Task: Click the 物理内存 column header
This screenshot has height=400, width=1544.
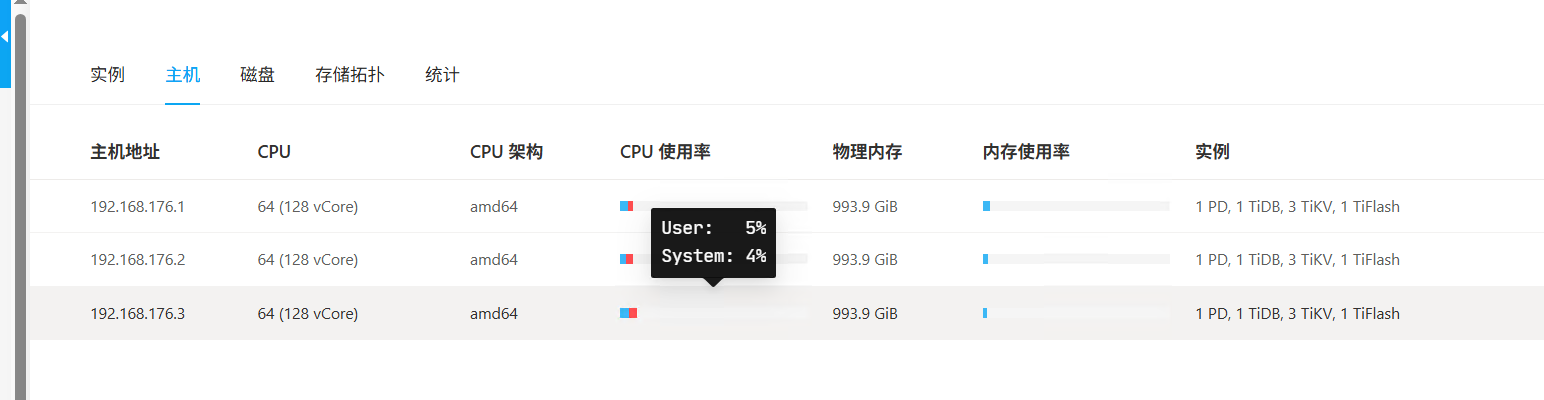Action: 867,152
